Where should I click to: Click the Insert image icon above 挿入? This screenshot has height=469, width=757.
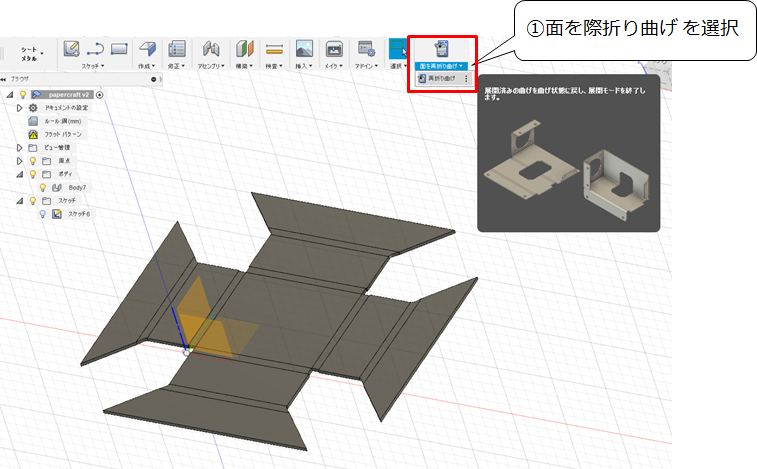click(304, 49)
